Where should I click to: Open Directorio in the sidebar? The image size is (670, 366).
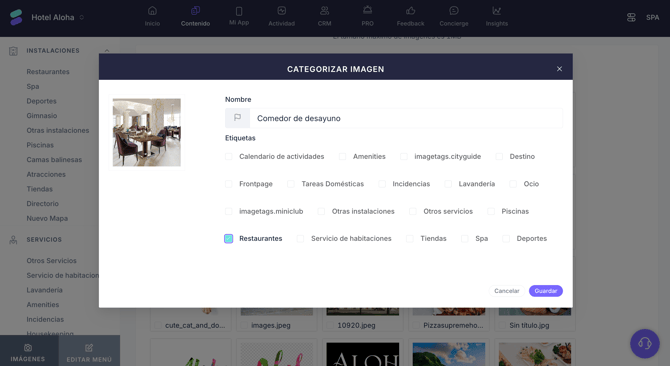tap(43, 204)
